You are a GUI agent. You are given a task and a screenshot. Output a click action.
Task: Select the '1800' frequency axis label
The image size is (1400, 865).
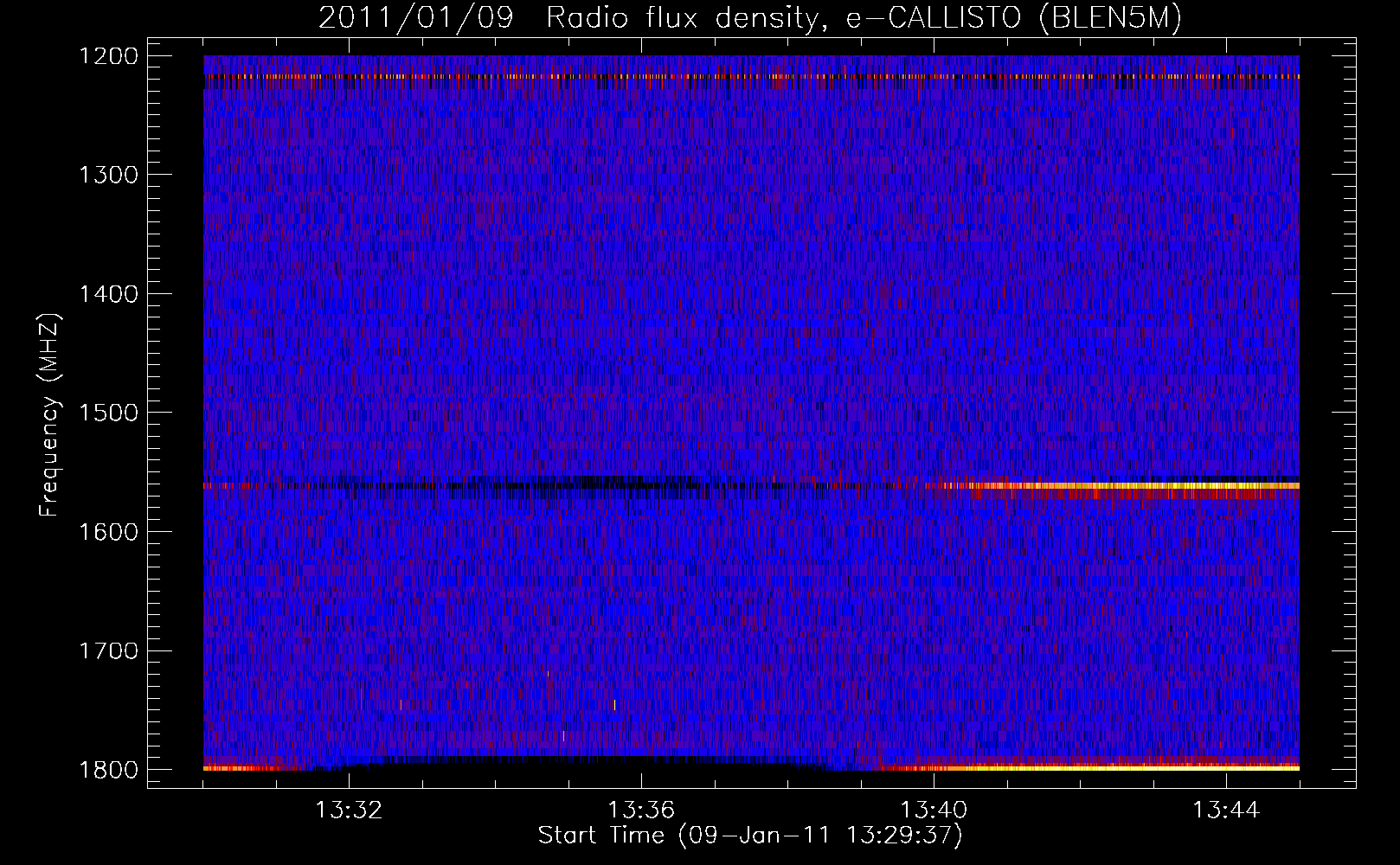coord(108,770)
